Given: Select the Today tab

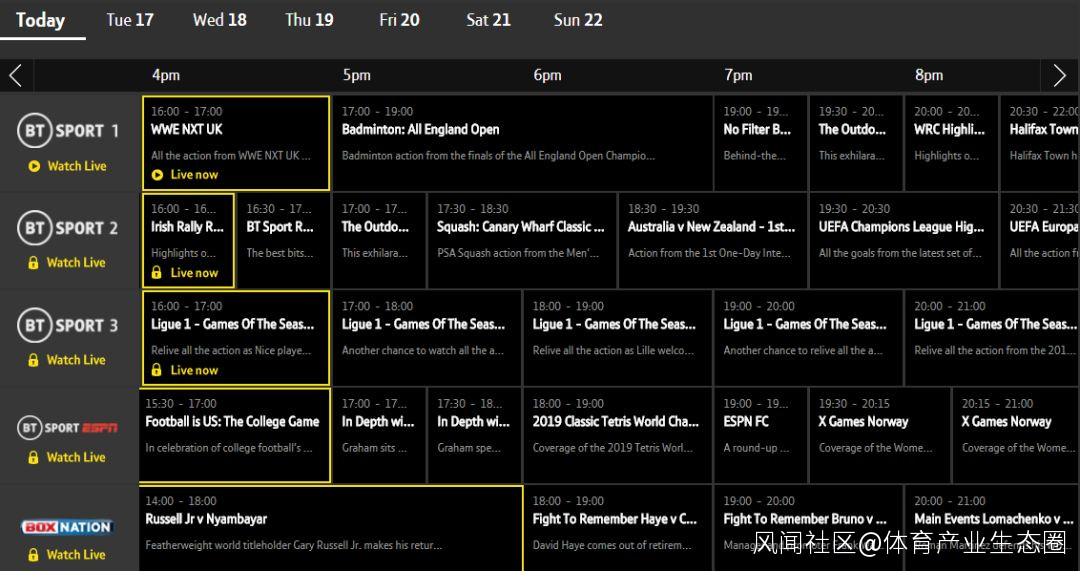Looking at the screenshot, I should coord(41,21).
